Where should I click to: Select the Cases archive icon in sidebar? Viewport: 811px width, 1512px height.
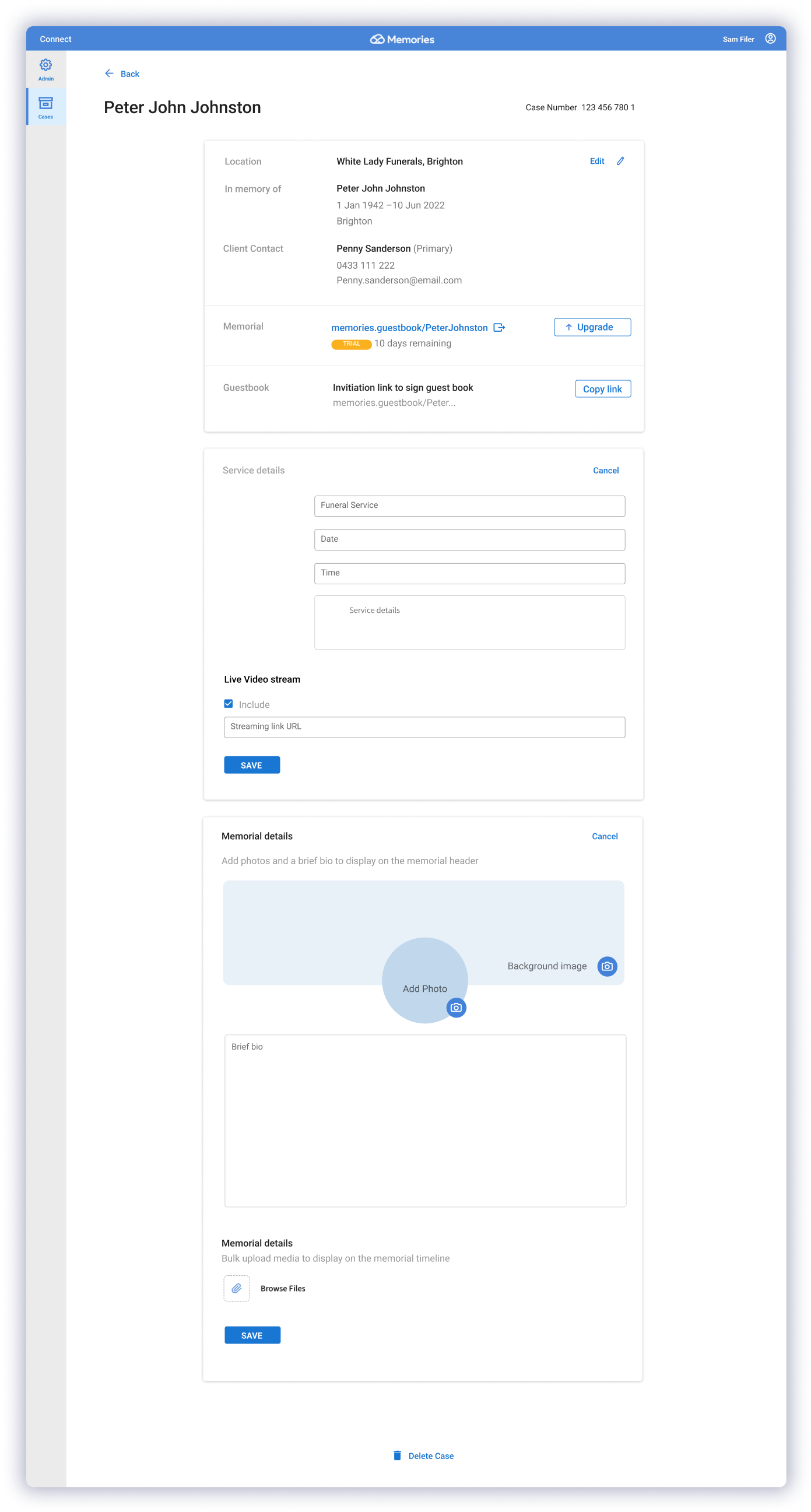(x=46, y=103)
